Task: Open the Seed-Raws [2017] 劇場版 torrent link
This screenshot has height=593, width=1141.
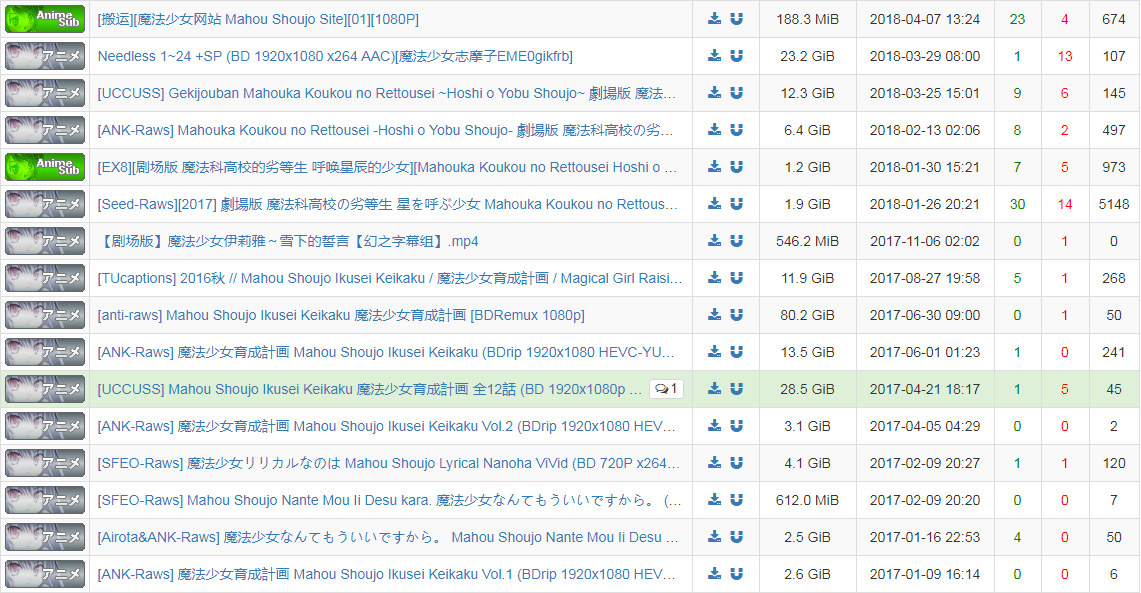Action: point(388,204)
